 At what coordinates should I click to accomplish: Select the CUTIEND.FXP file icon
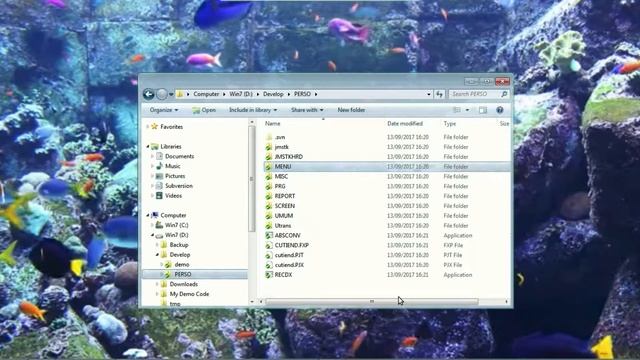tap(269, 245)
